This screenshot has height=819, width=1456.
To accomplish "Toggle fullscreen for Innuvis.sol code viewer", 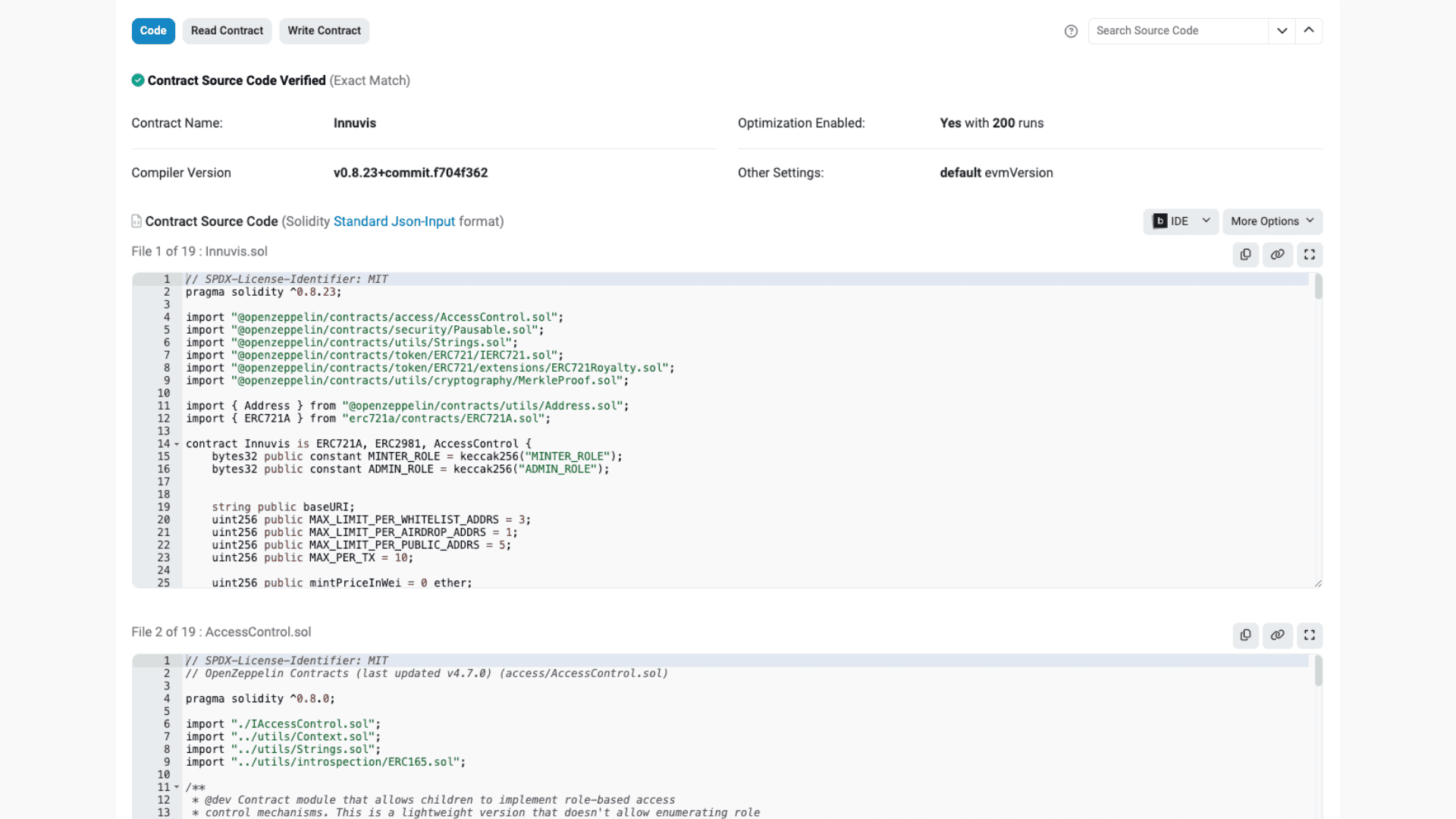I will tap(1309, 255).
